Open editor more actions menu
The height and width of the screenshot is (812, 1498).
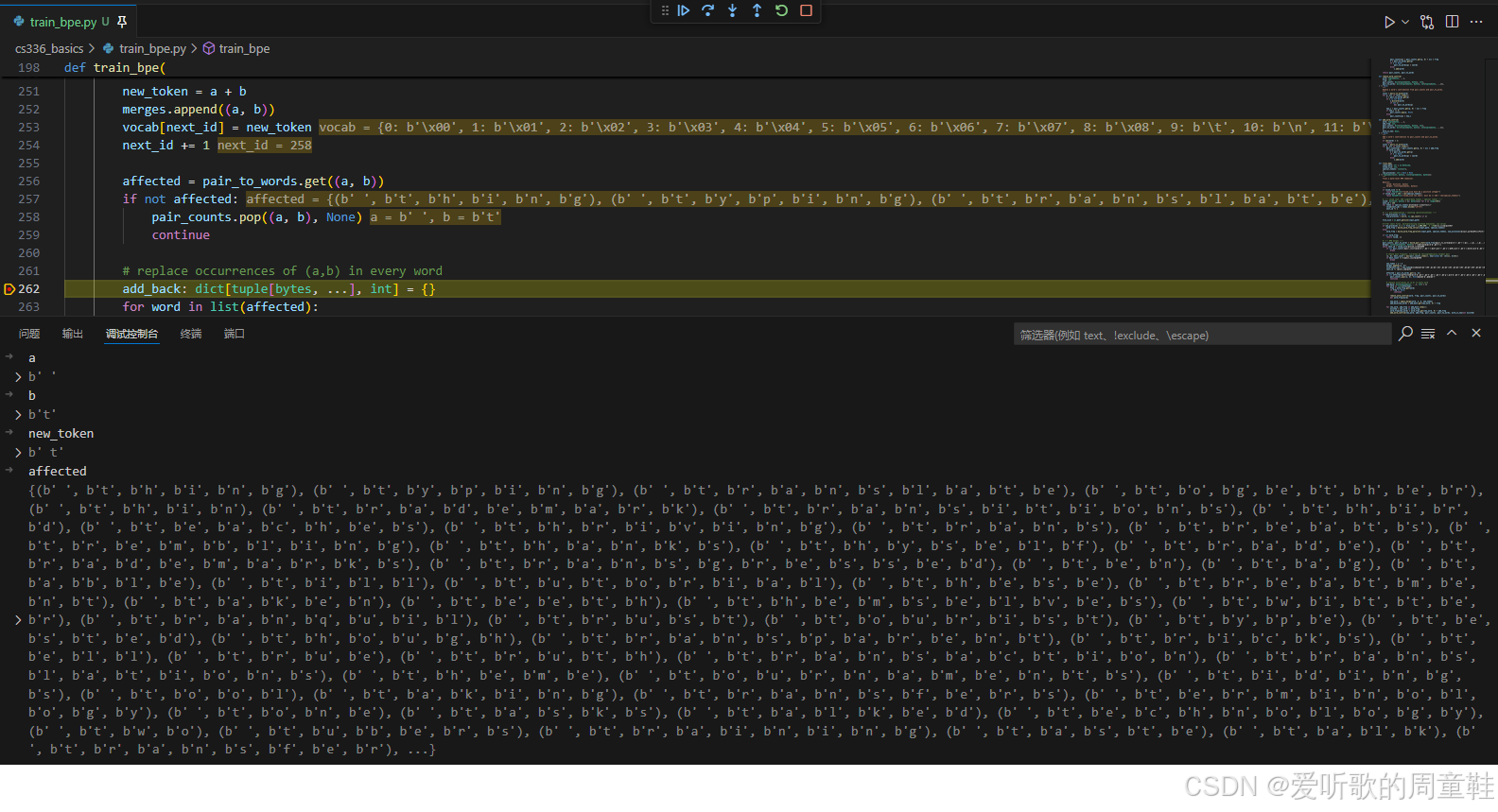coord(1476,22)
